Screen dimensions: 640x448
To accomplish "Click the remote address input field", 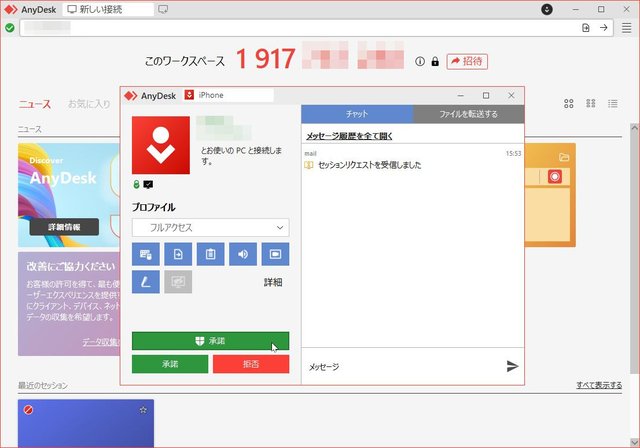I will pos(298,28).
